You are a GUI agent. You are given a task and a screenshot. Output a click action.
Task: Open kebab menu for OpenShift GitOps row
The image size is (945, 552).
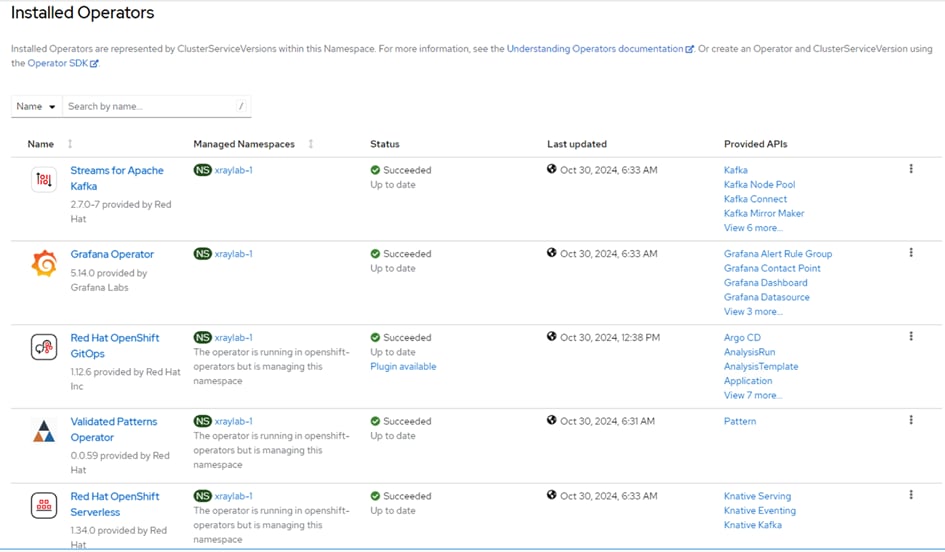click(x=911, y=336)
